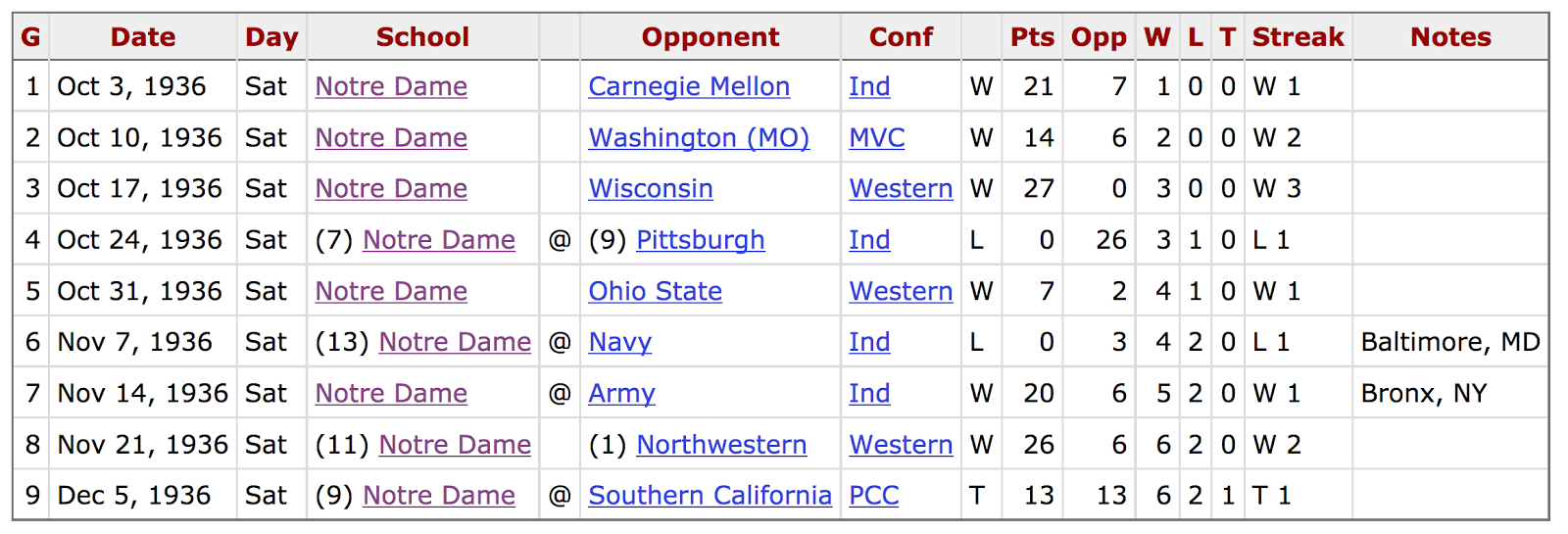Sort table by the Date column header
This screenshot has height=534, width=1568.
[143, 37]
